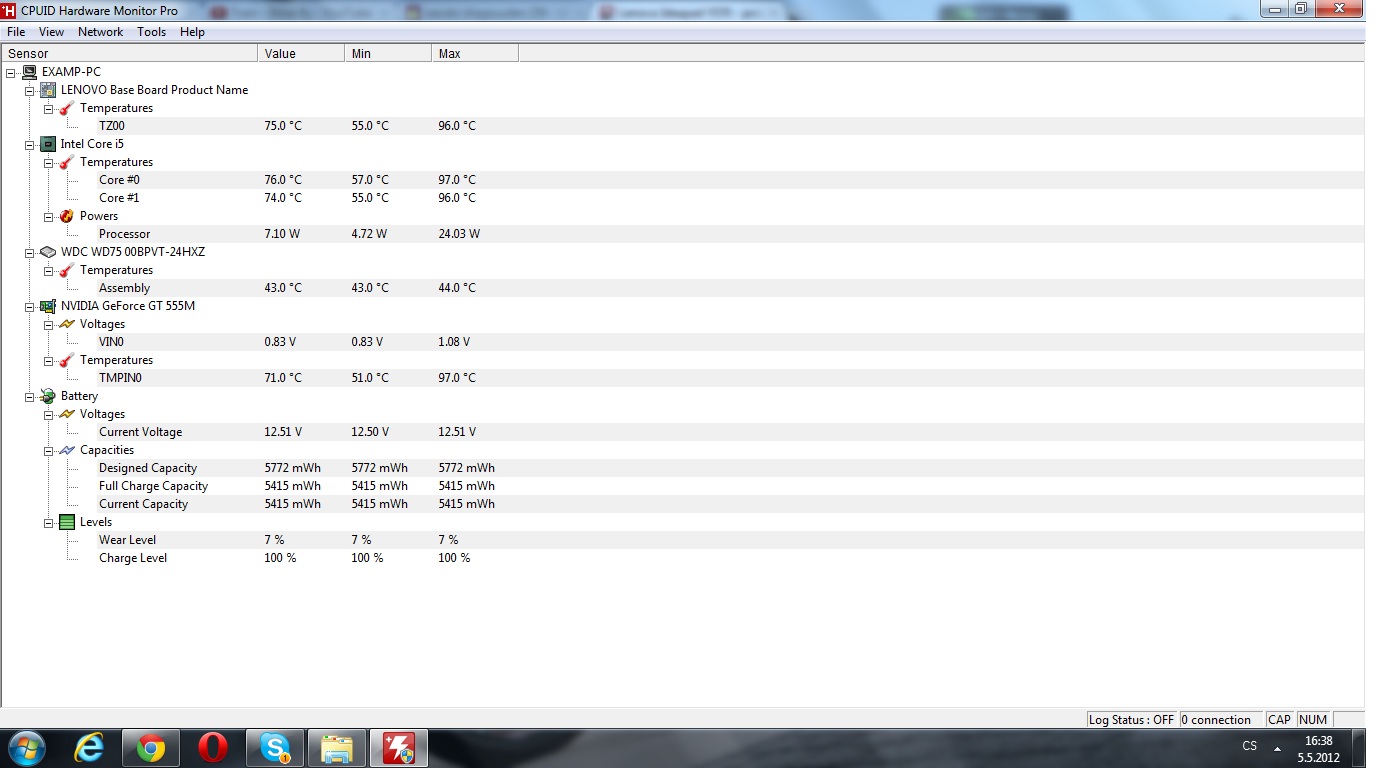Click thermometer icon under WDC WD75 drive
This screenshot has height=768, width=1392.
pos(67,270)
